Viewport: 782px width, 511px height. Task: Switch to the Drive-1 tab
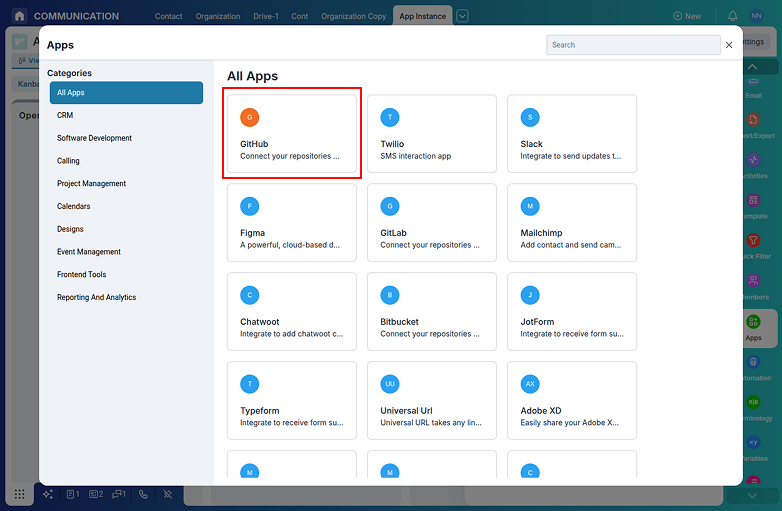(x=266, y=16)
